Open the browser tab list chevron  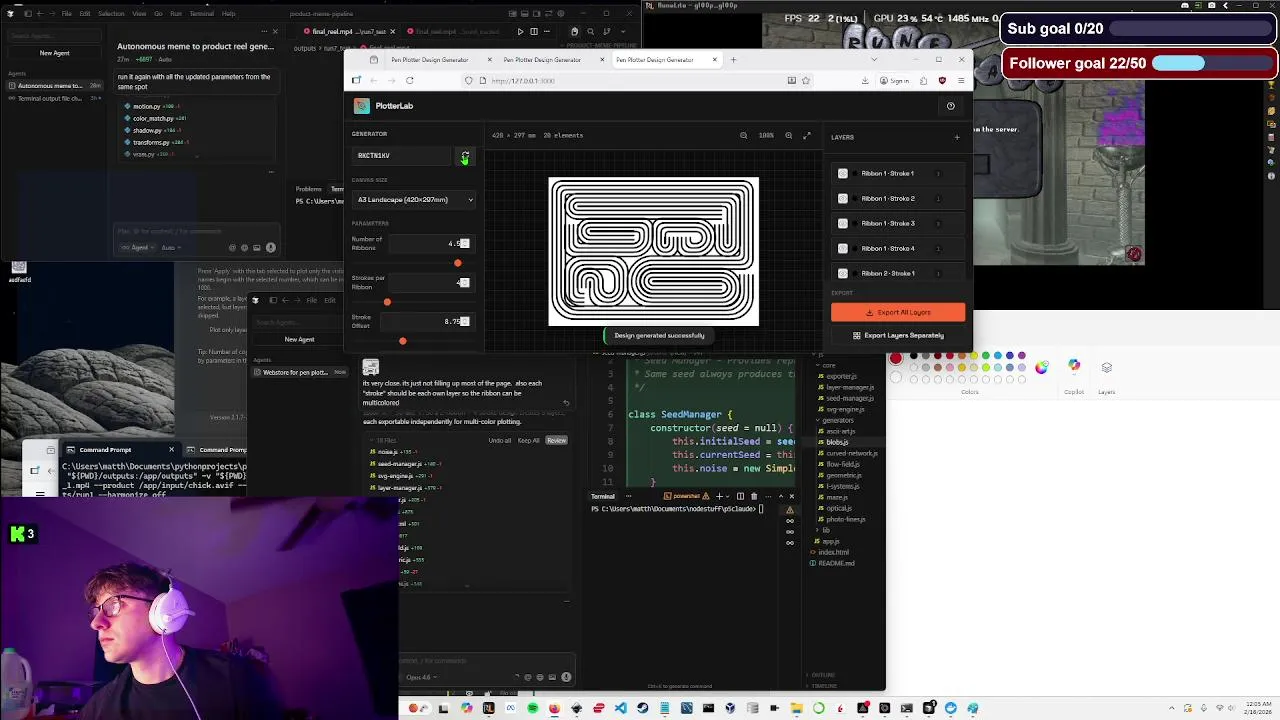pos(874,60)
